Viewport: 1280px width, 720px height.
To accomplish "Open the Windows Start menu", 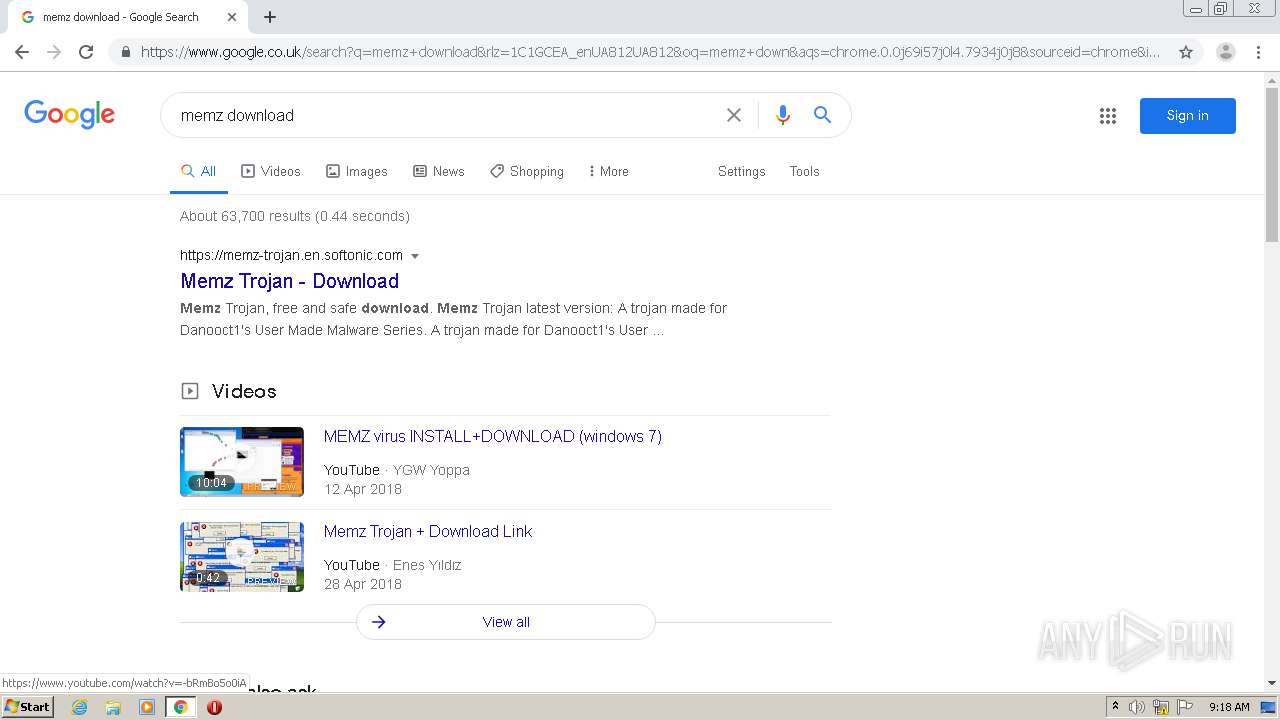I will (x=28, y=706).
